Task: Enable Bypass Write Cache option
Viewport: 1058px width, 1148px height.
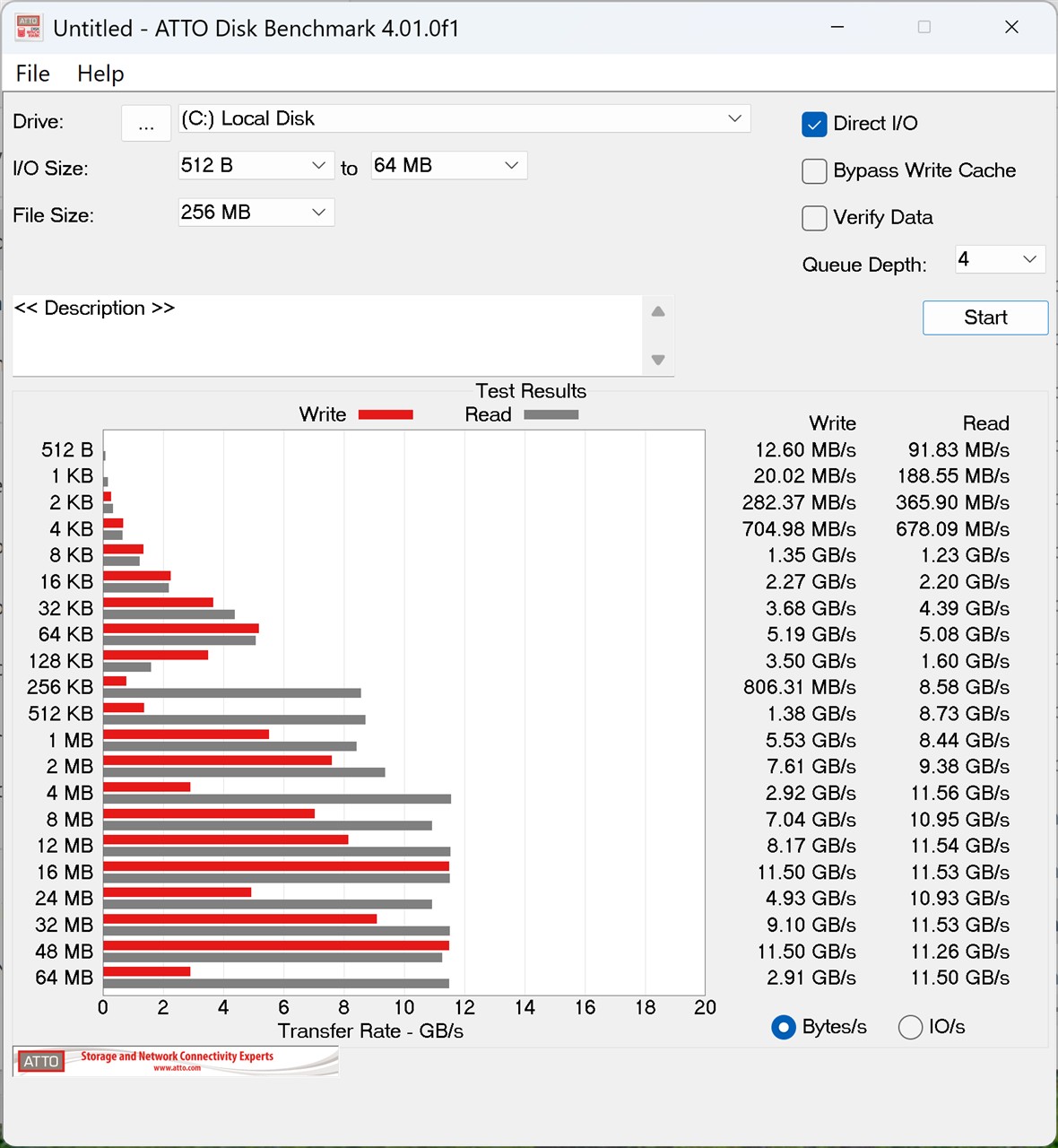Action: [x=814, y=171]
